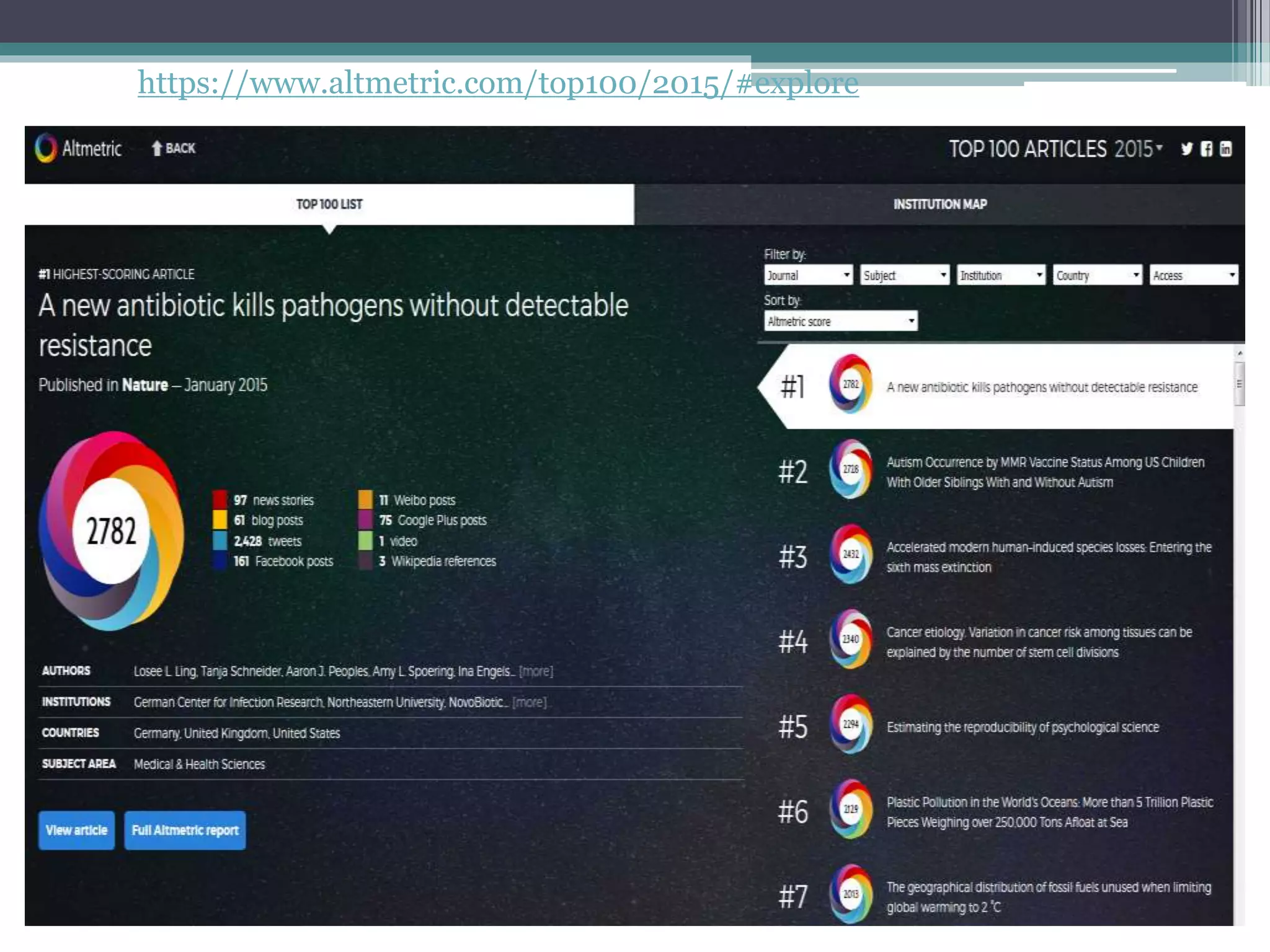Click the red news stories color swatch
The width and height of the screenshot is (1270, 952).
(x=220, y=500)
